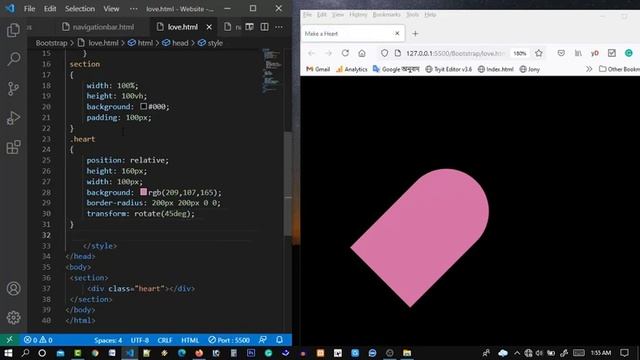This screenshot has height=360, width=640.
Task: Open the Extensions view
Action: point(13,147)
